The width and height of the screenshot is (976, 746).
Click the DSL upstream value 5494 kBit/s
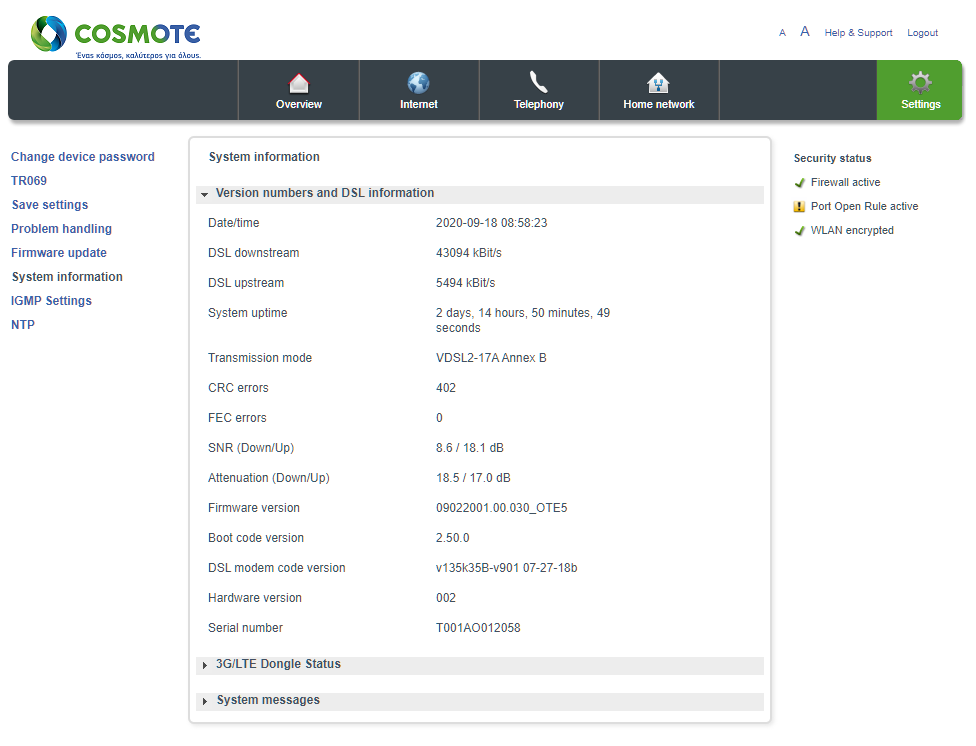click(466, 283)
